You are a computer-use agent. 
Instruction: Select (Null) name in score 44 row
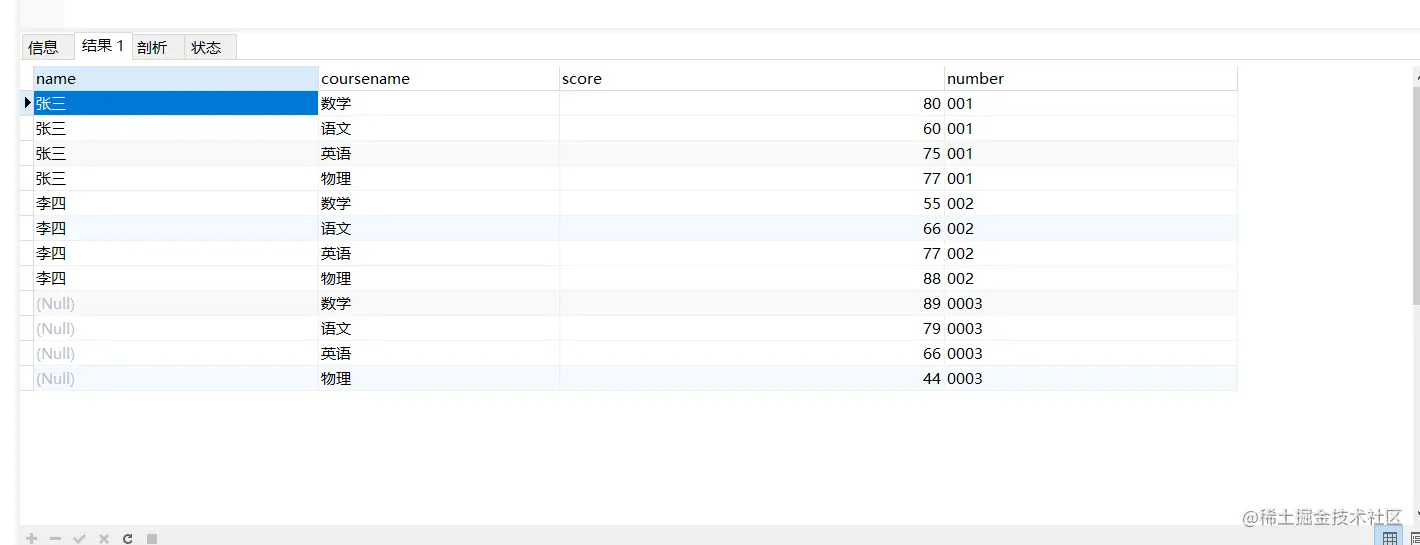tap(176, 378)
